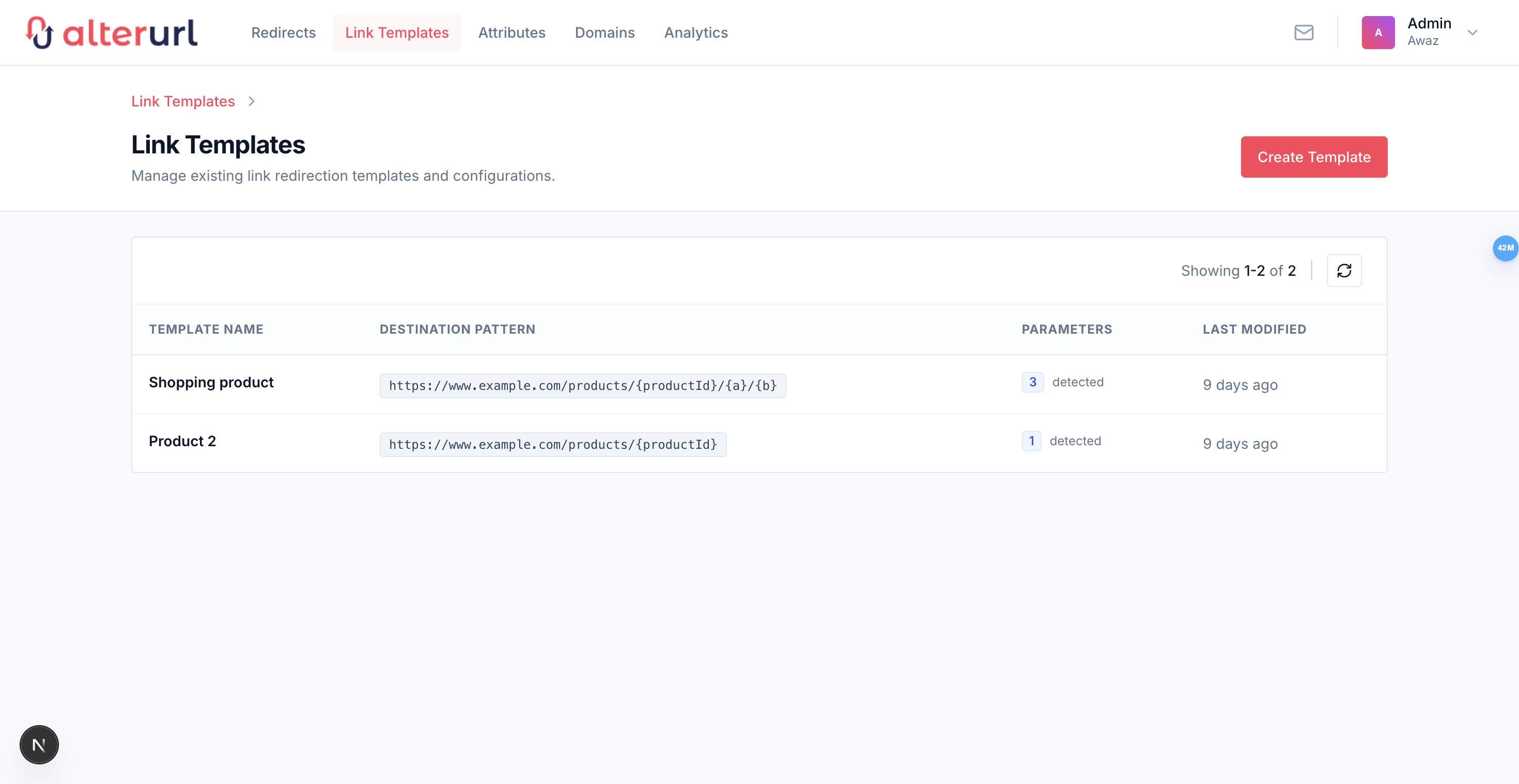Click the Shopping product destination pattern URL

(582, 385)
